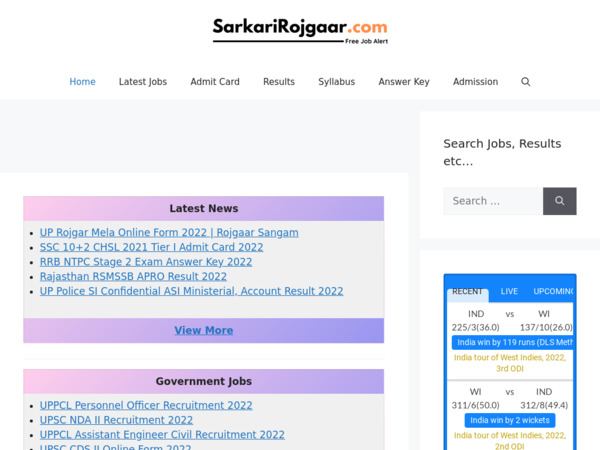Open Syllabus menu item
The height and width of the screenshot is (450, 600).
coord(337,82)
